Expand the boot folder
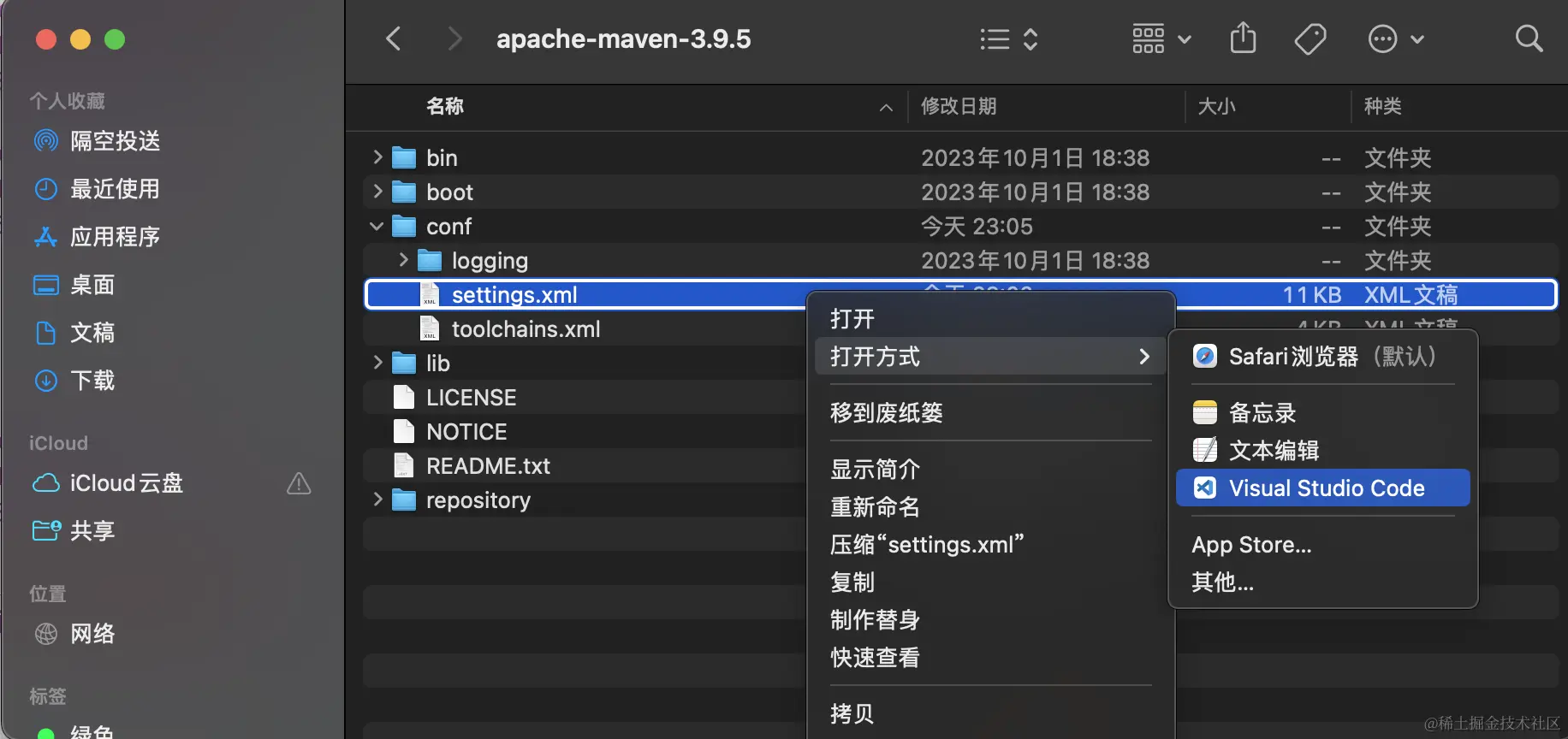Viewport: 1568px width, 739px height. [377, 192]
